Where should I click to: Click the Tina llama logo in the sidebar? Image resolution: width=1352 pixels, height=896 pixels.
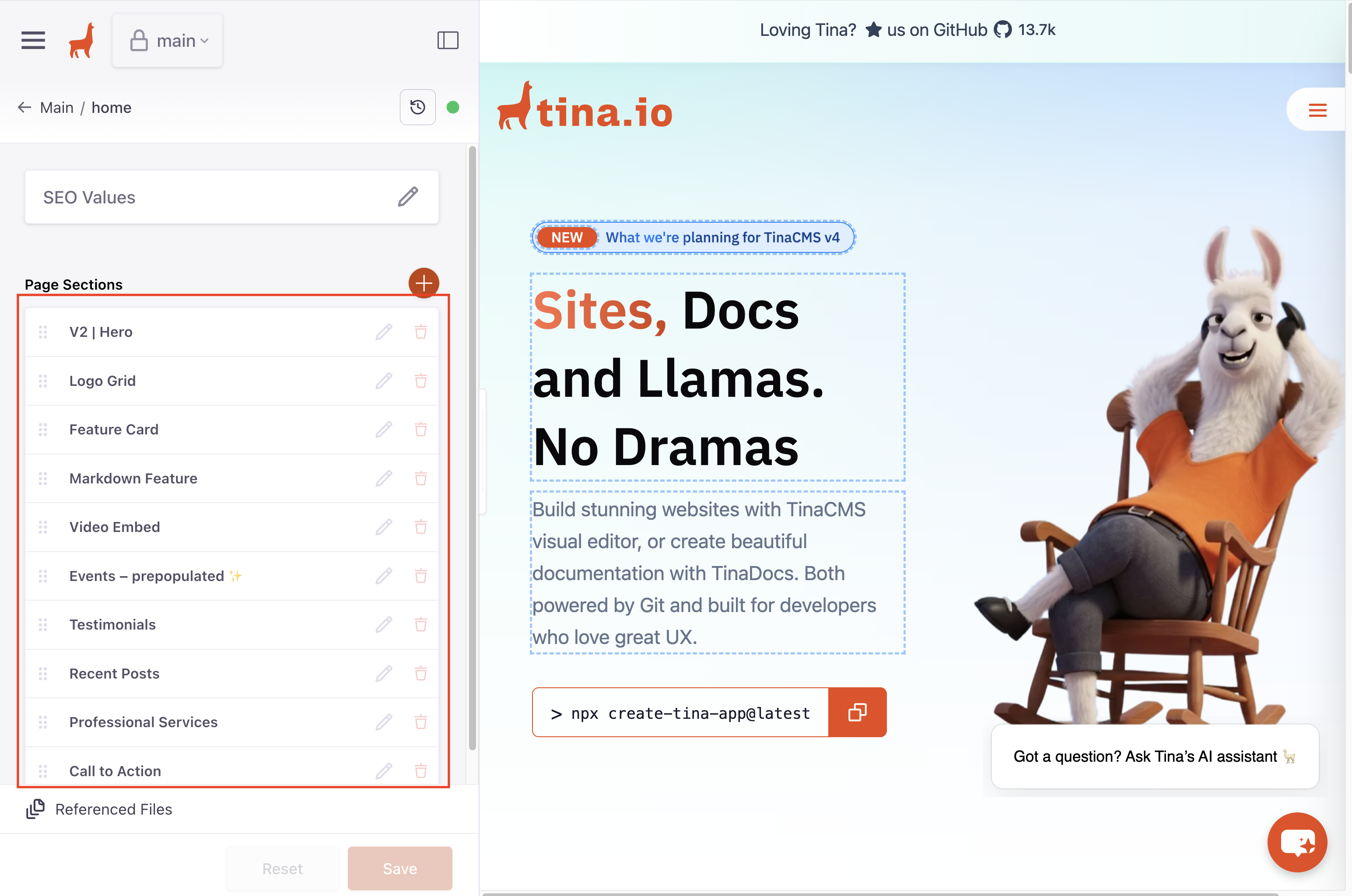pyautogui.click(x=81, y=41)
